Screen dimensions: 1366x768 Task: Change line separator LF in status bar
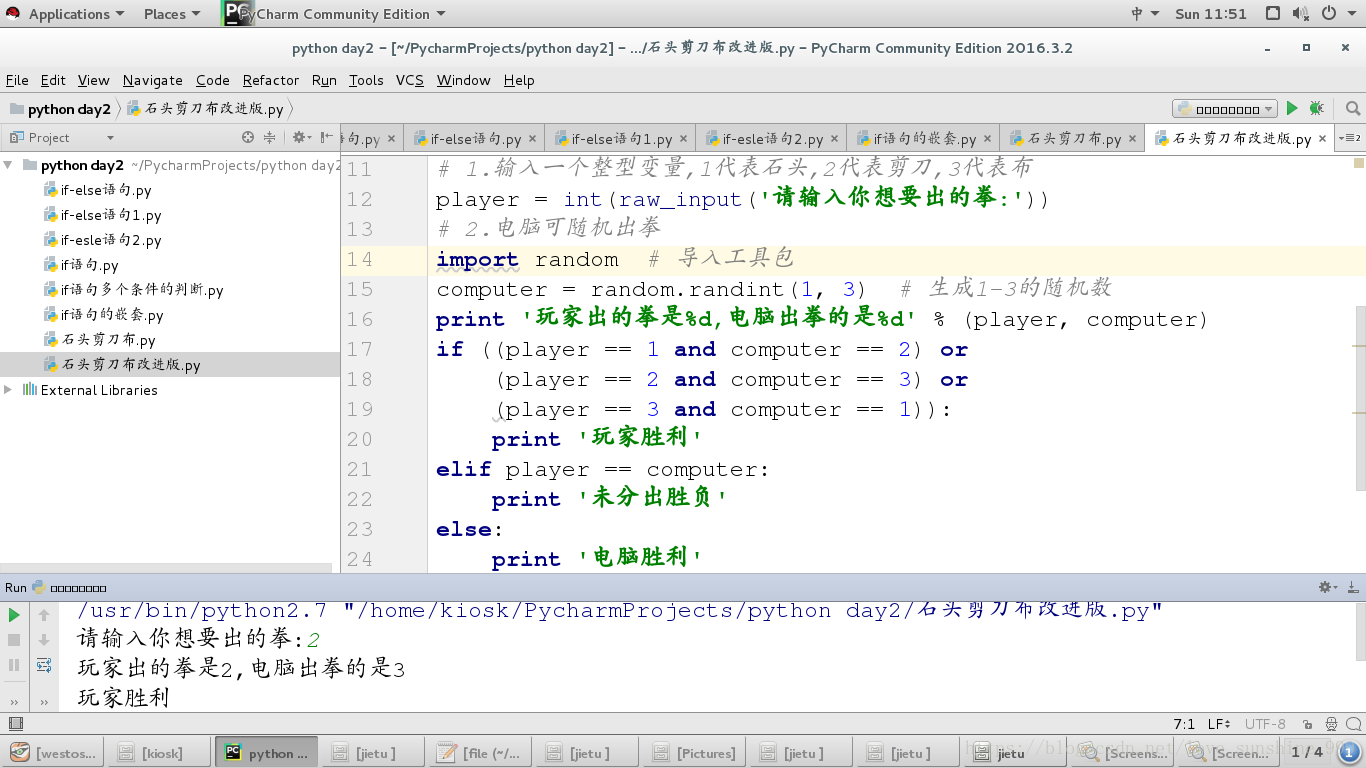[x=1219, y=724]
